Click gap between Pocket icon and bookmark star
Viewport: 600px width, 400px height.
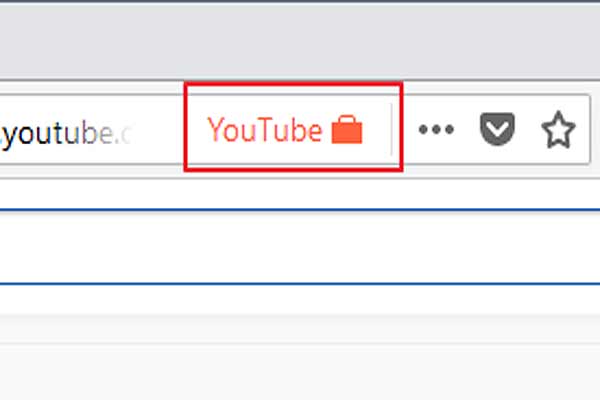click(528, 129)
